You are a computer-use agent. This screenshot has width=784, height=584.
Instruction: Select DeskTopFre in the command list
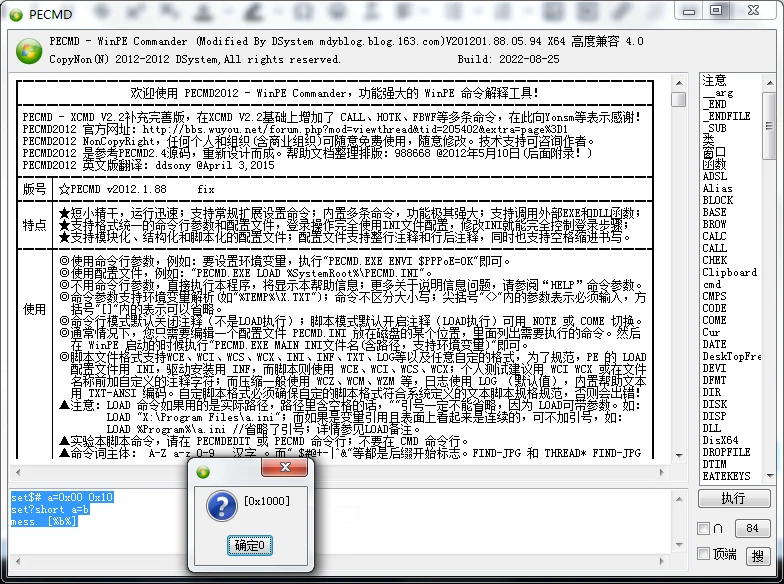point(732,356)
